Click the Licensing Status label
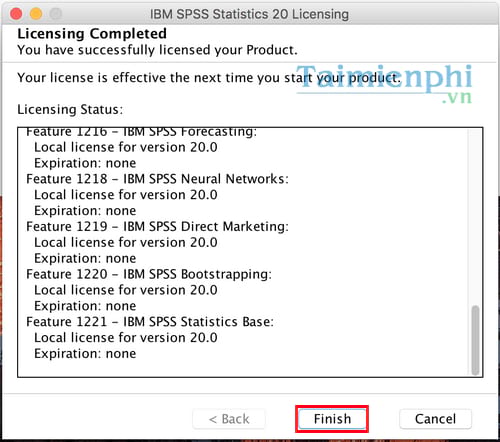The height and width of the screenshot is (442, 500). tap(70, 109)
